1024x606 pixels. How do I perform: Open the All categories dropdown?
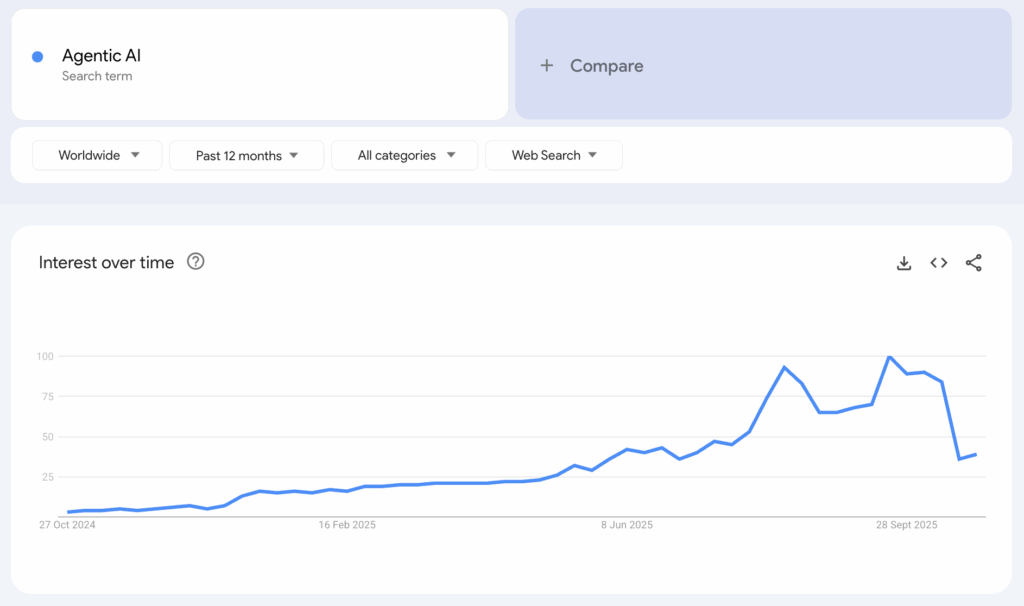coord(405,155)
